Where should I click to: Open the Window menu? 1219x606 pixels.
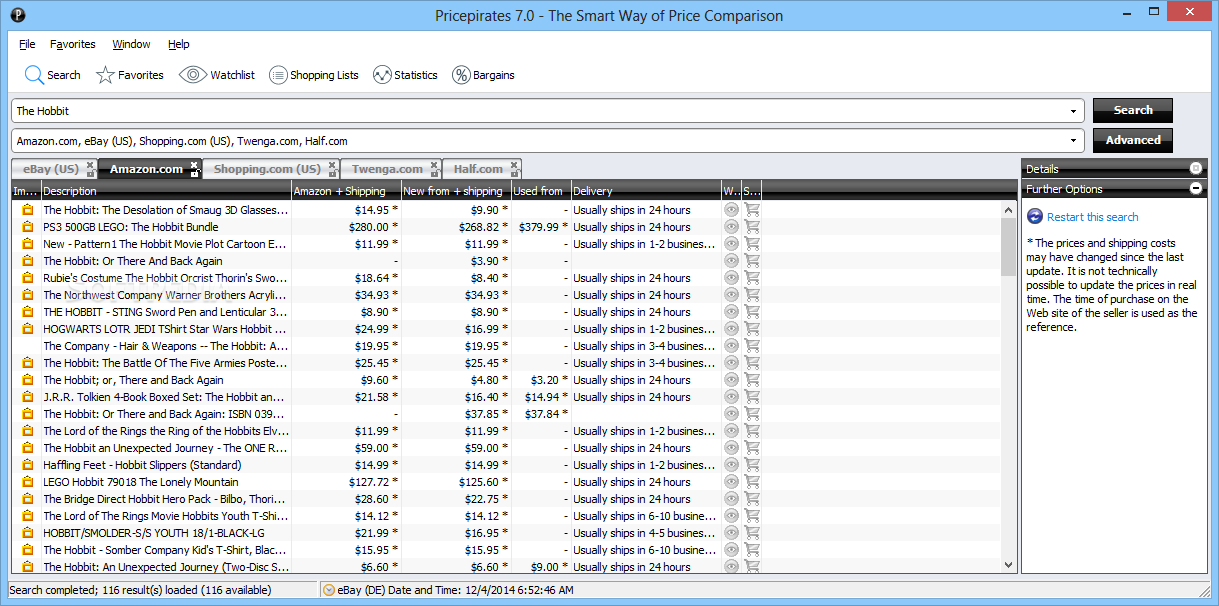click(x=131, y=44)
